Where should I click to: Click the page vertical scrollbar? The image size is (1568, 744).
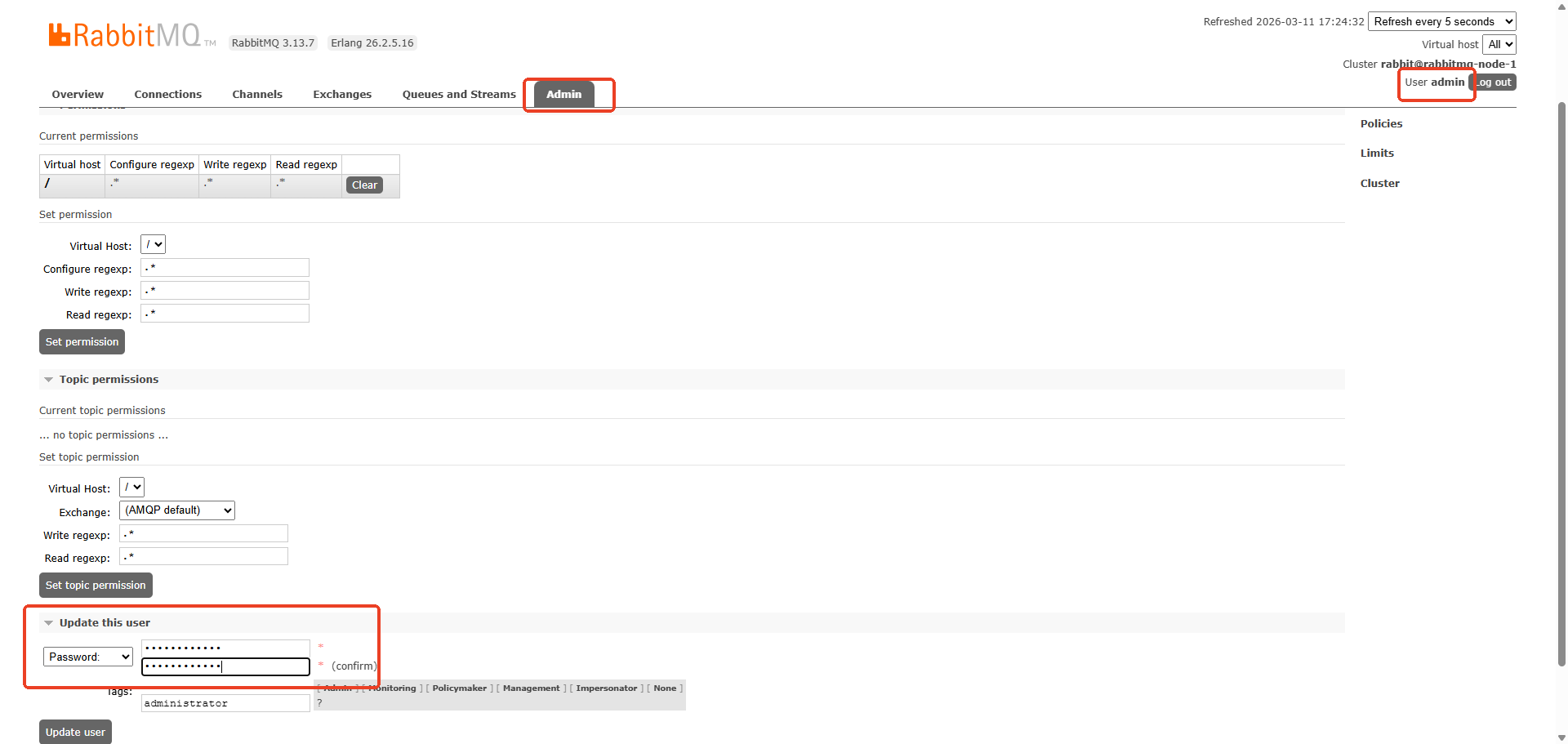click(1562, 384)
